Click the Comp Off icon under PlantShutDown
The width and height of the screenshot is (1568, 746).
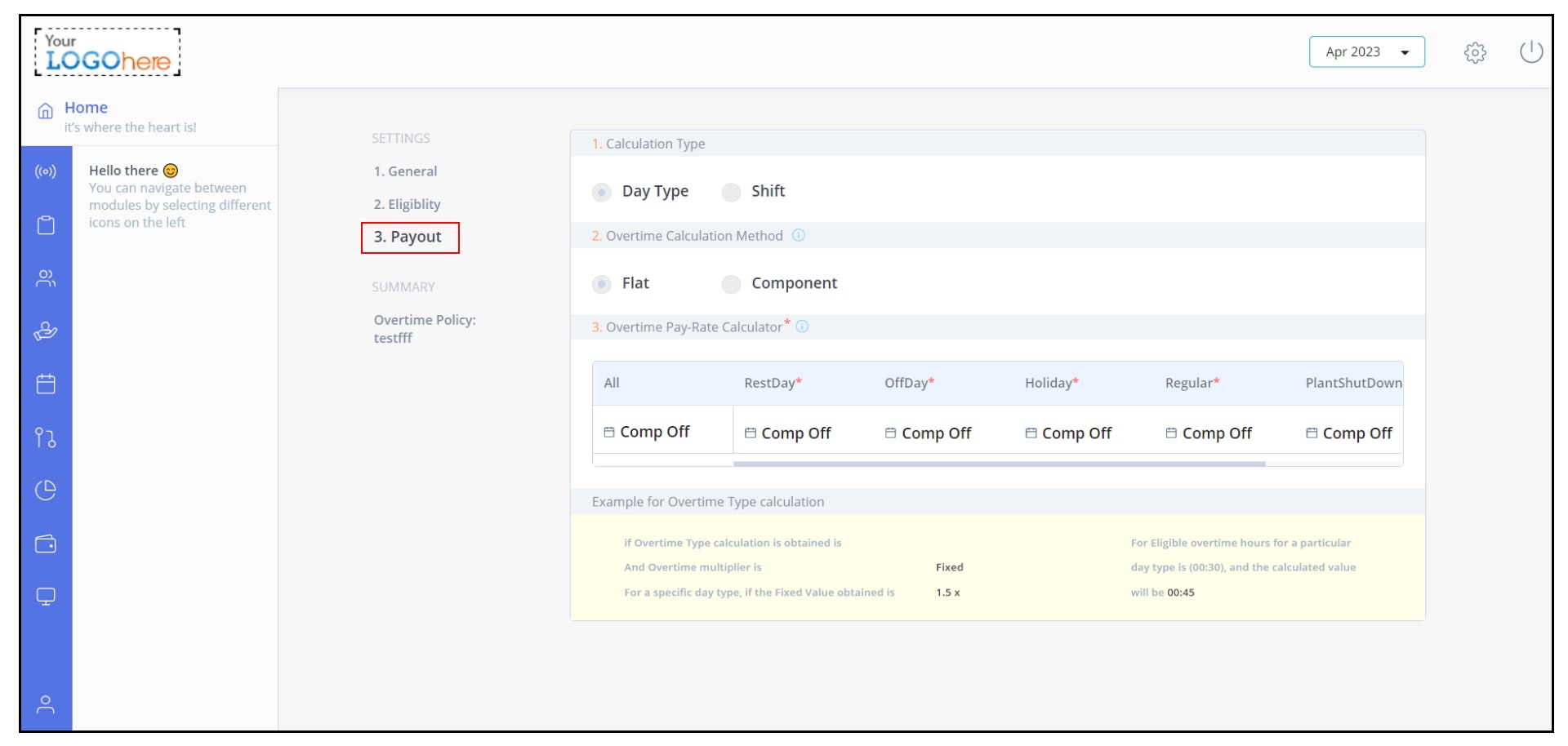click(1312, 433)
